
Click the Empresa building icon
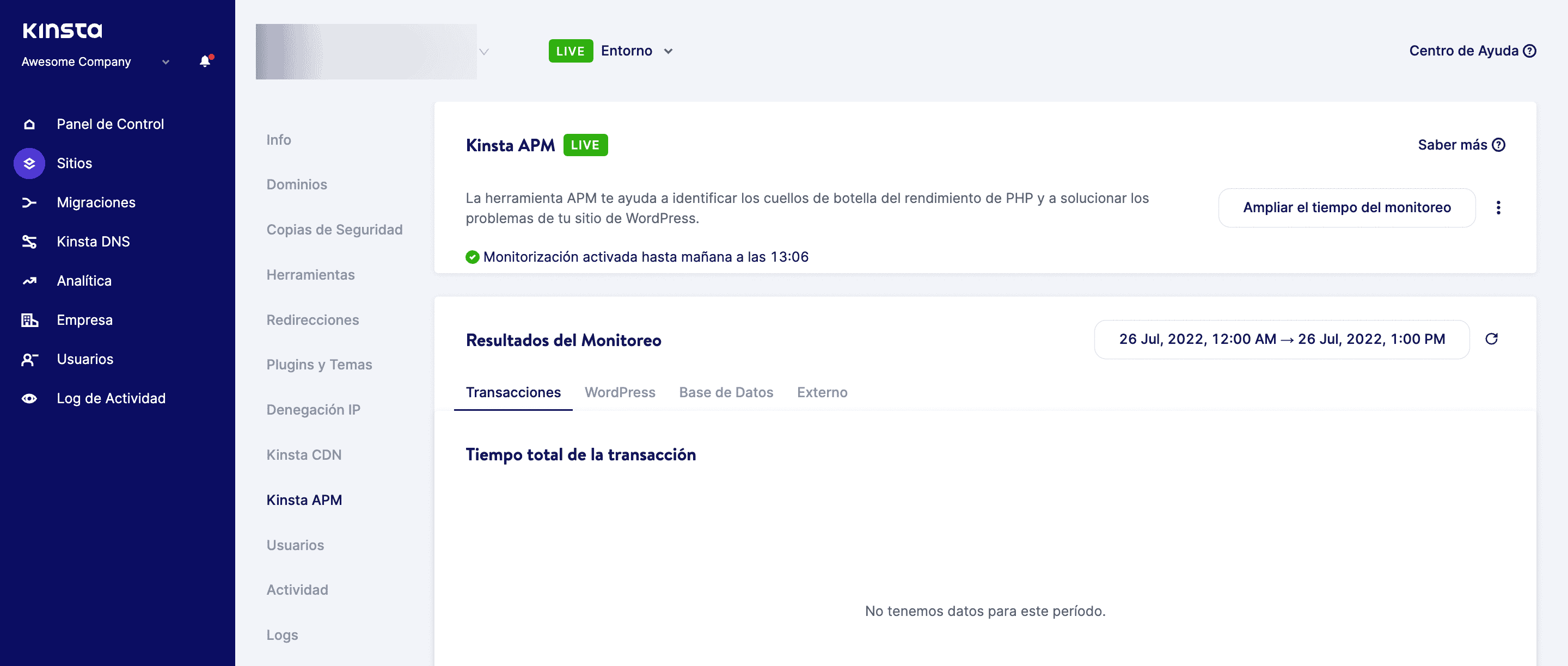[x=29, y=320]
